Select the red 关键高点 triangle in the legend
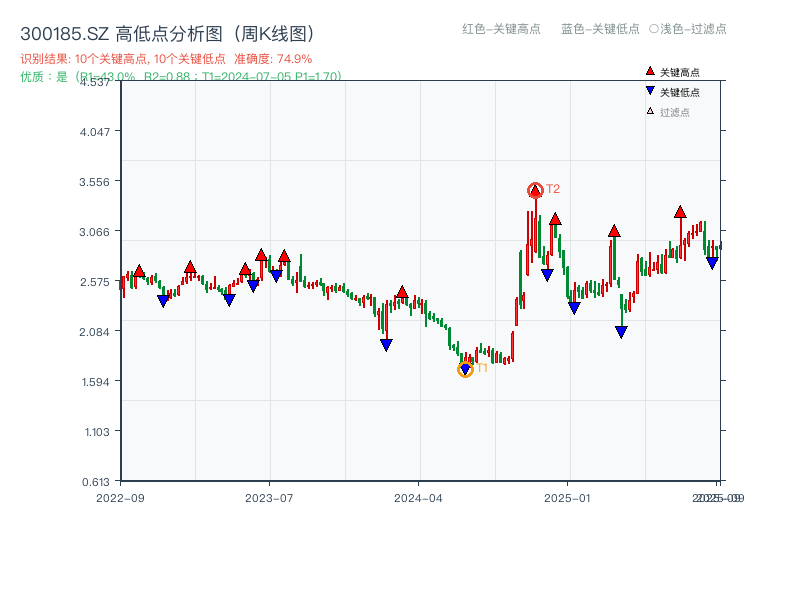Screen dimensions: 800x600 (649, 71)
